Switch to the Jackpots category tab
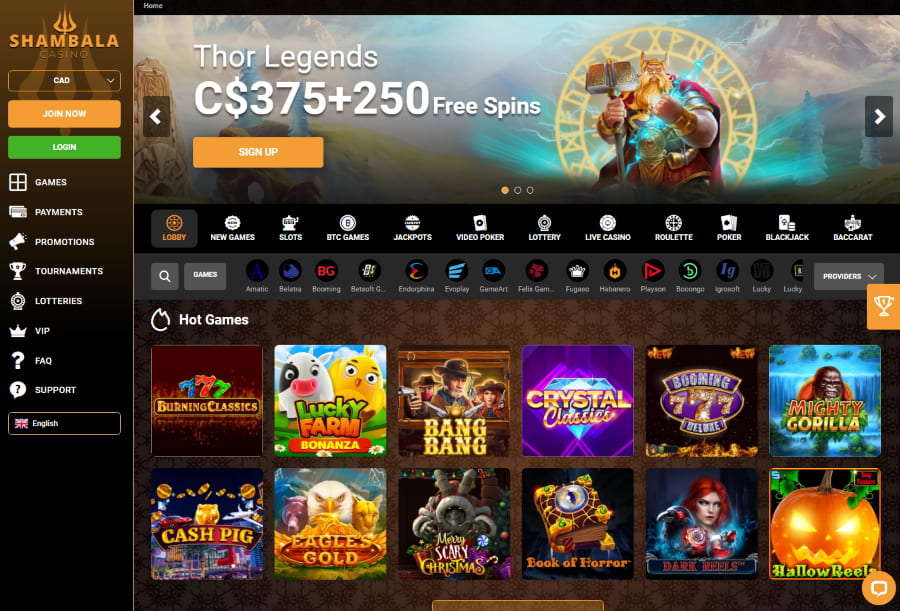900x611 pixels. click(412, 228)
